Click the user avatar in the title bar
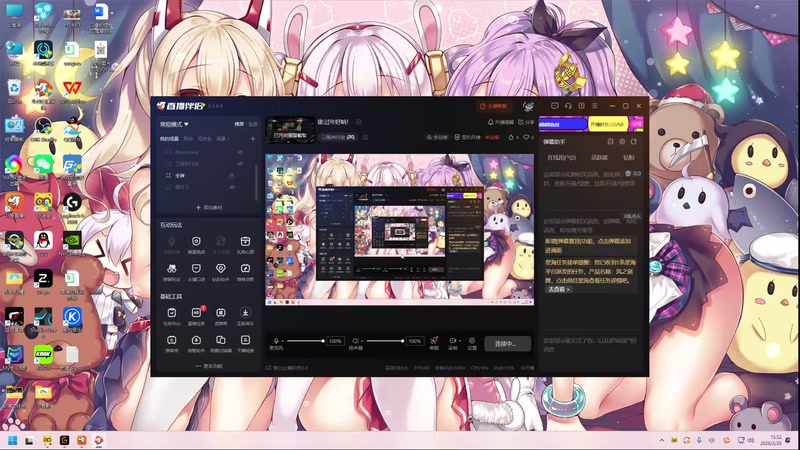 coord(529,106)
